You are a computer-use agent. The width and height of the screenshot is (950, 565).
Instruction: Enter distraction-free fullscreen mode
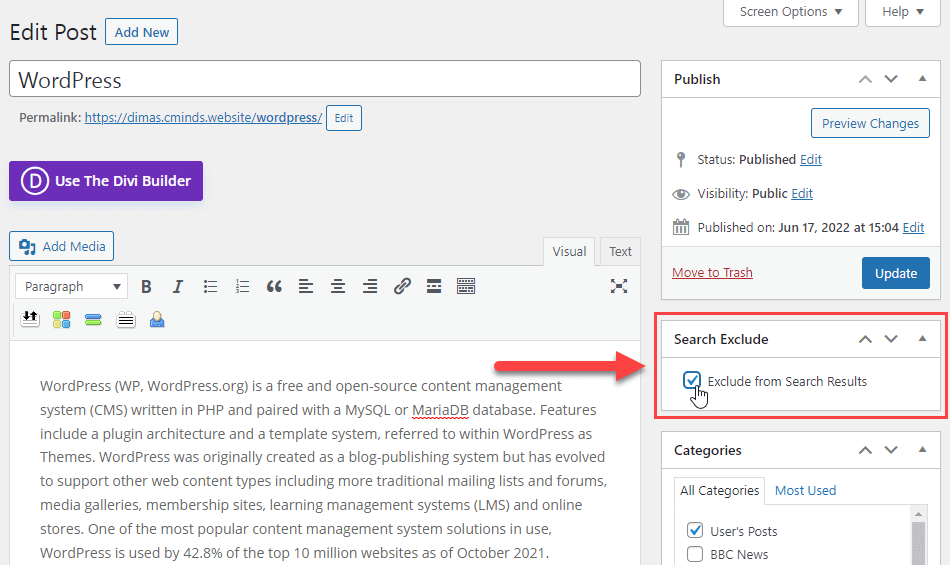pos(619,287)
